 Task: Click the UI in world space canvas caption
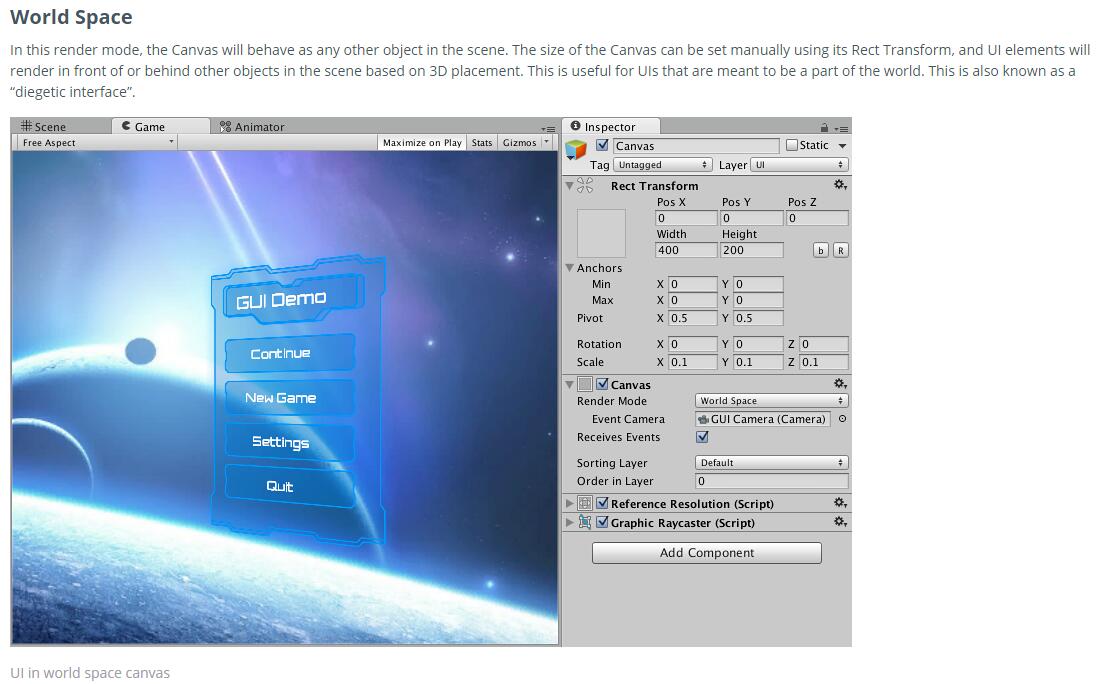[x=90, y=673]
